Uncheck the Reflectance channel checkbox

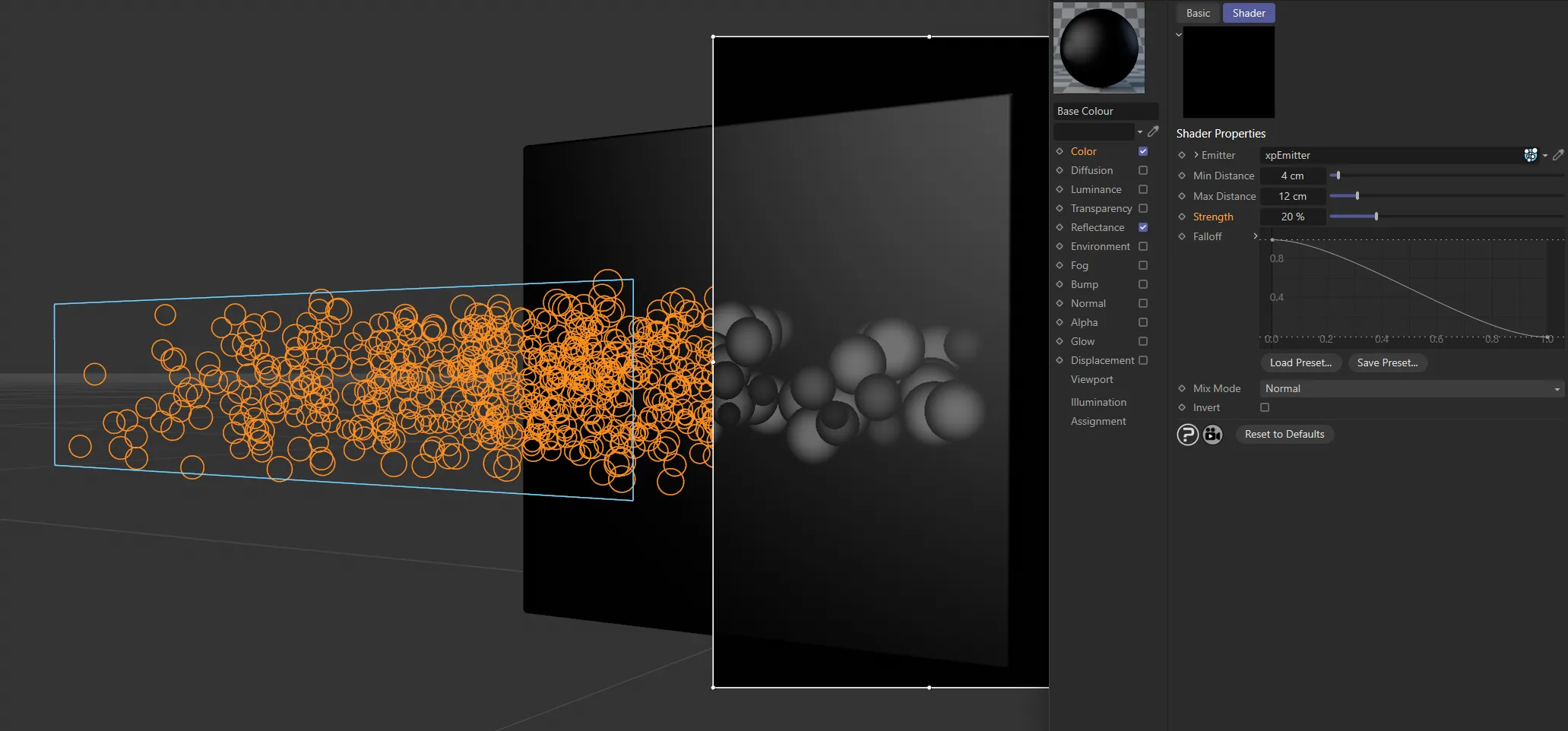(1142, 227)
